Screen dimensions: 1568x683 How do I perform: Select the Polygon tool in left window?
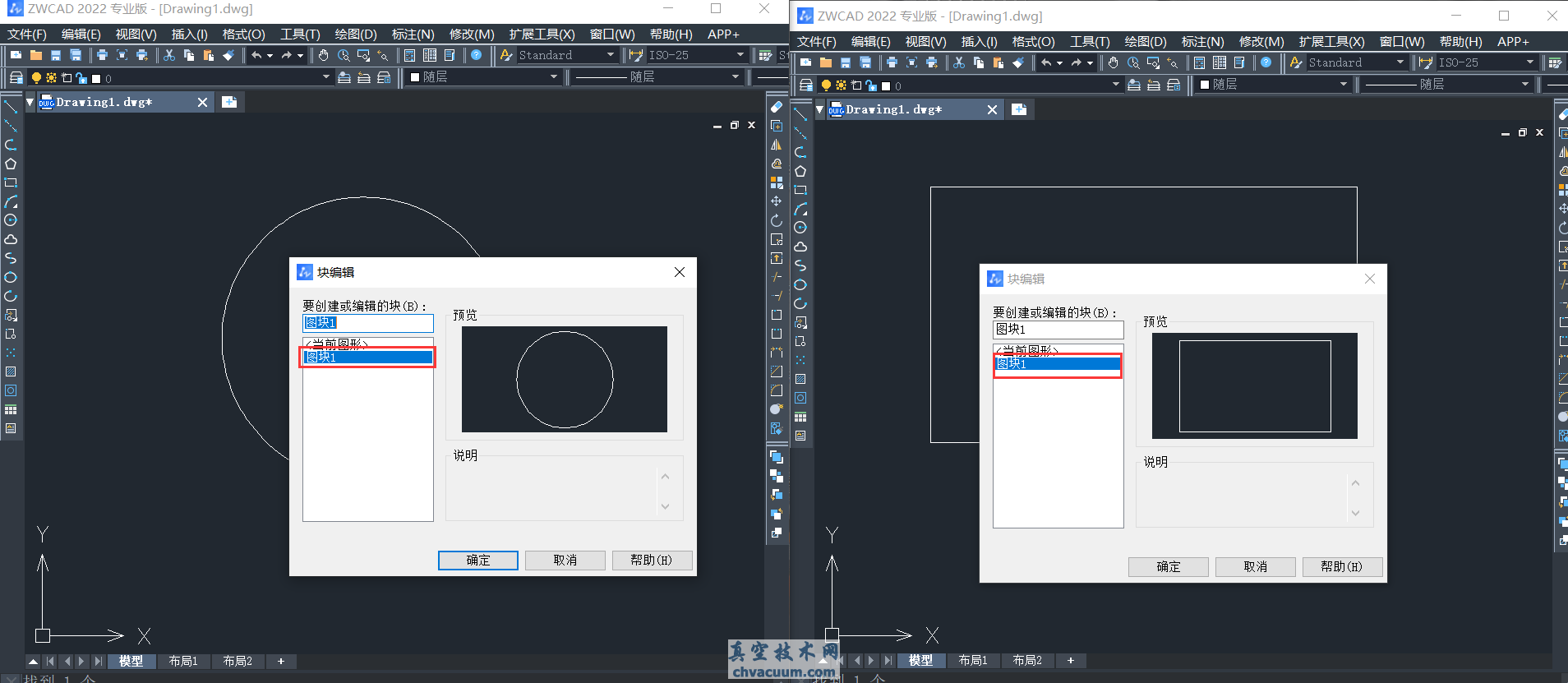coord(11,164)
